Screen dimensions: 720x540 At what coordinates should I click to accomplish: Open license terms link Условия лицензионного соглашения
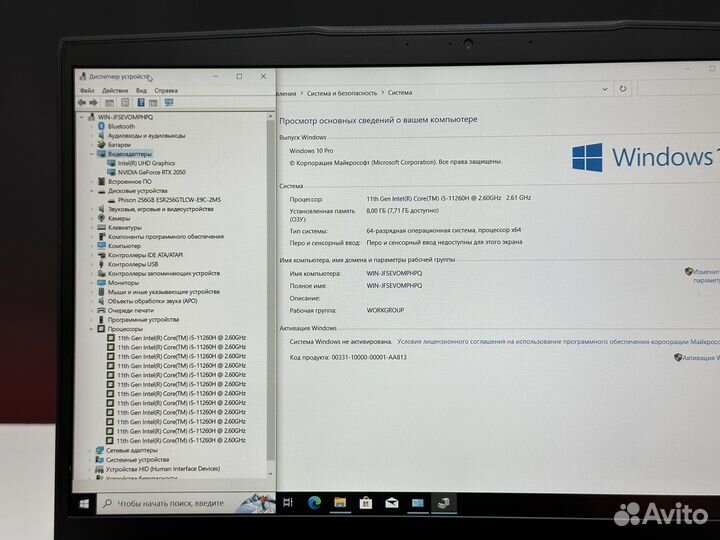tap(558, 342)
